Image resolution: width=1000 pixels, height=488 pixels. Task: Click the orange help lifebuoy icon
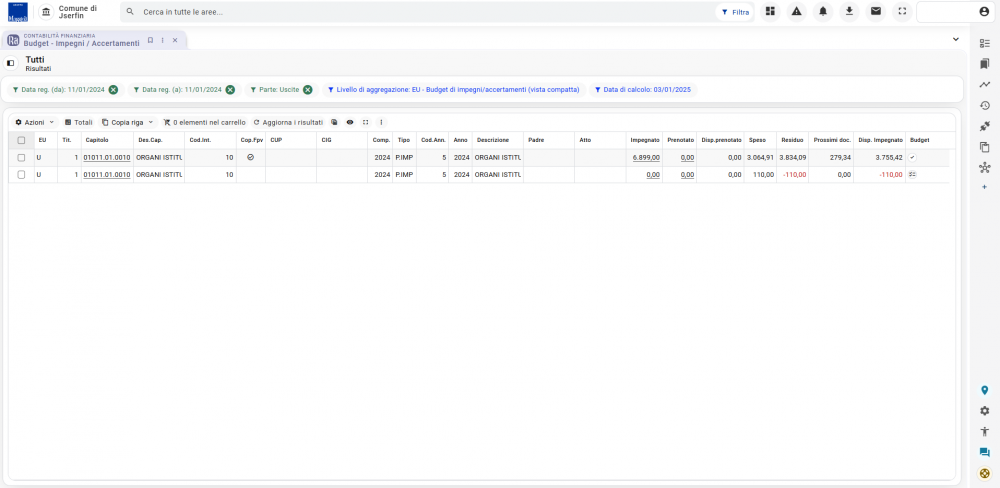(984, 473)
